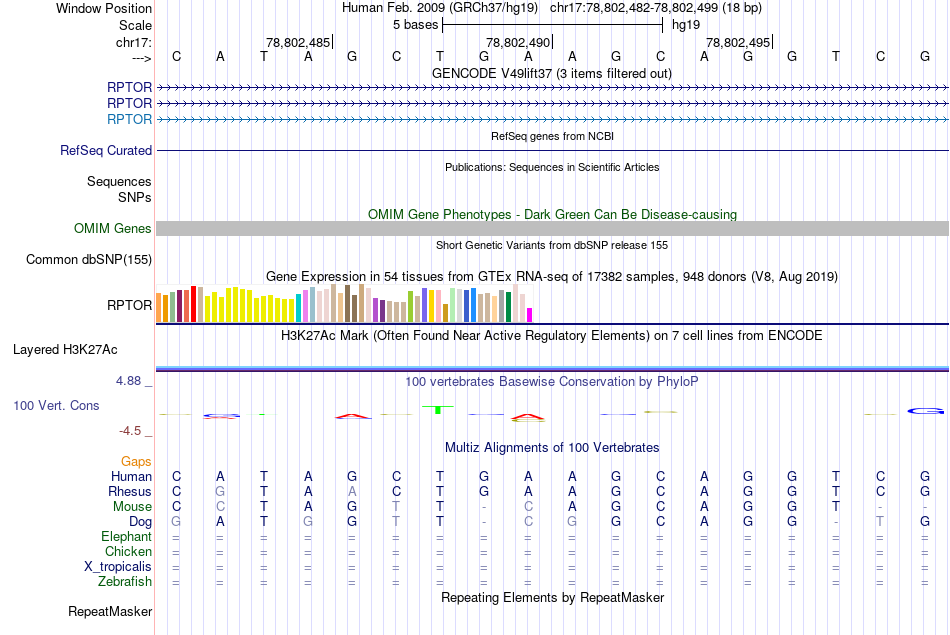
Task: Open Short Genetic Variants from dbSNP release 155 title
Action: click(552, 245)
